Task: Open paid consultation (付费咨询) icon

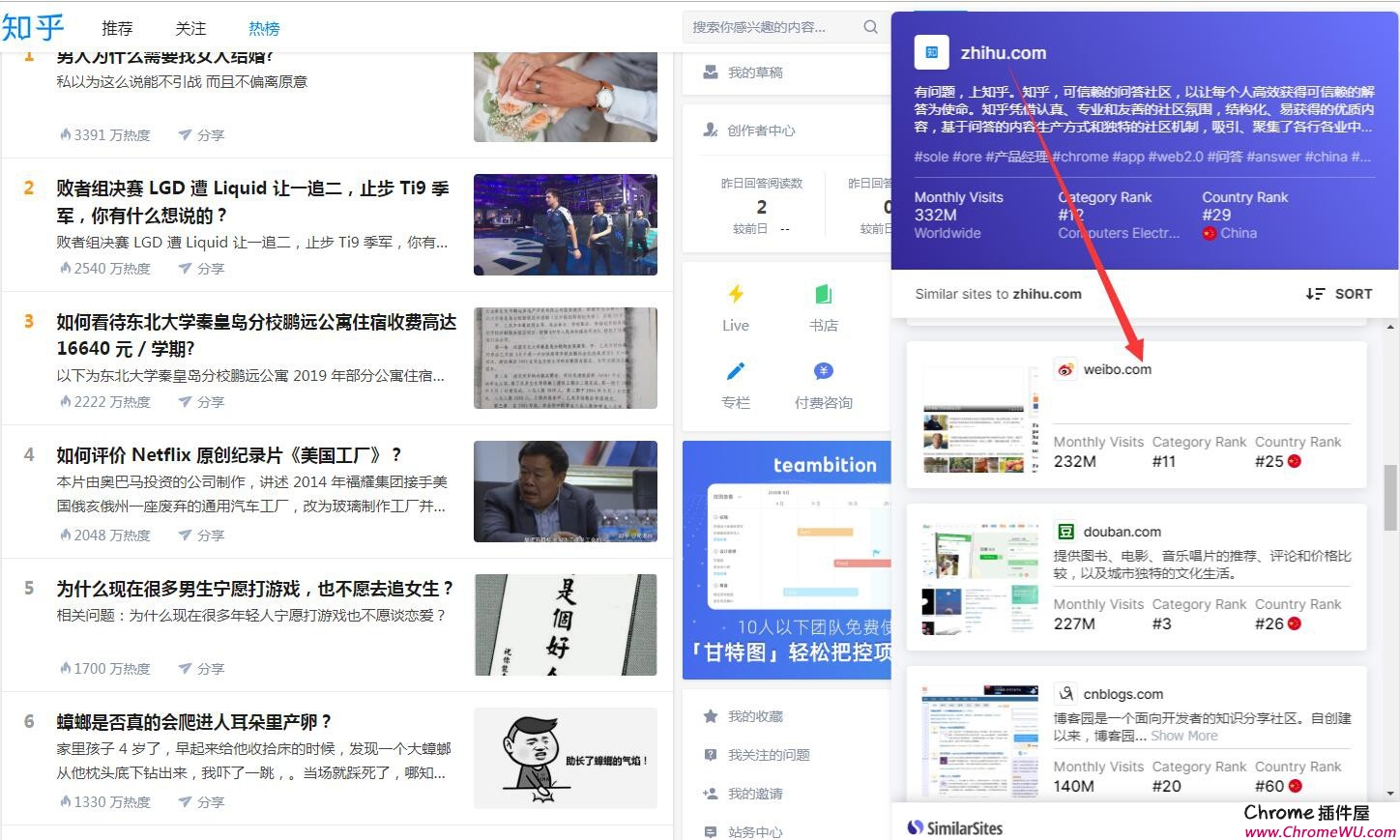Action: tap(824, 372)
